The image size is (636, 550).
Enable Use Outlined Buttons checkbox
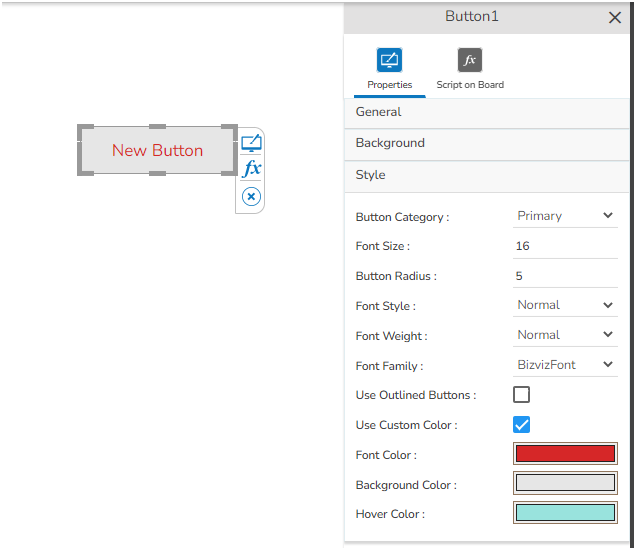521,395
